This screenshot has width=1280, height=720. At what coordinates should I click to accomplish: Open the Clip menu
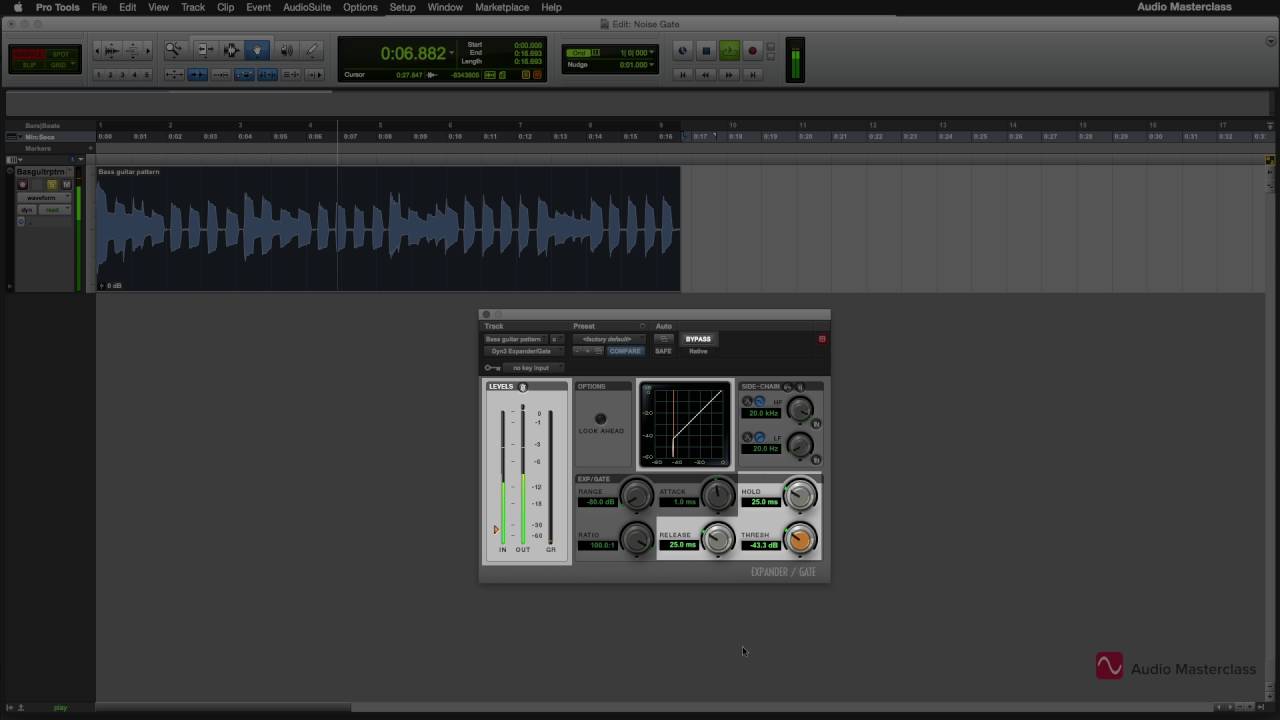tap(225, 7)
